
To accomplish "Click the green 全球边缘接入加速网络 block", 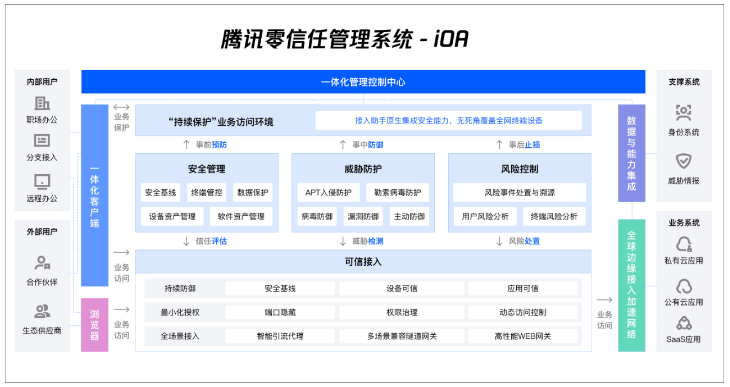I will pos(631,285).
